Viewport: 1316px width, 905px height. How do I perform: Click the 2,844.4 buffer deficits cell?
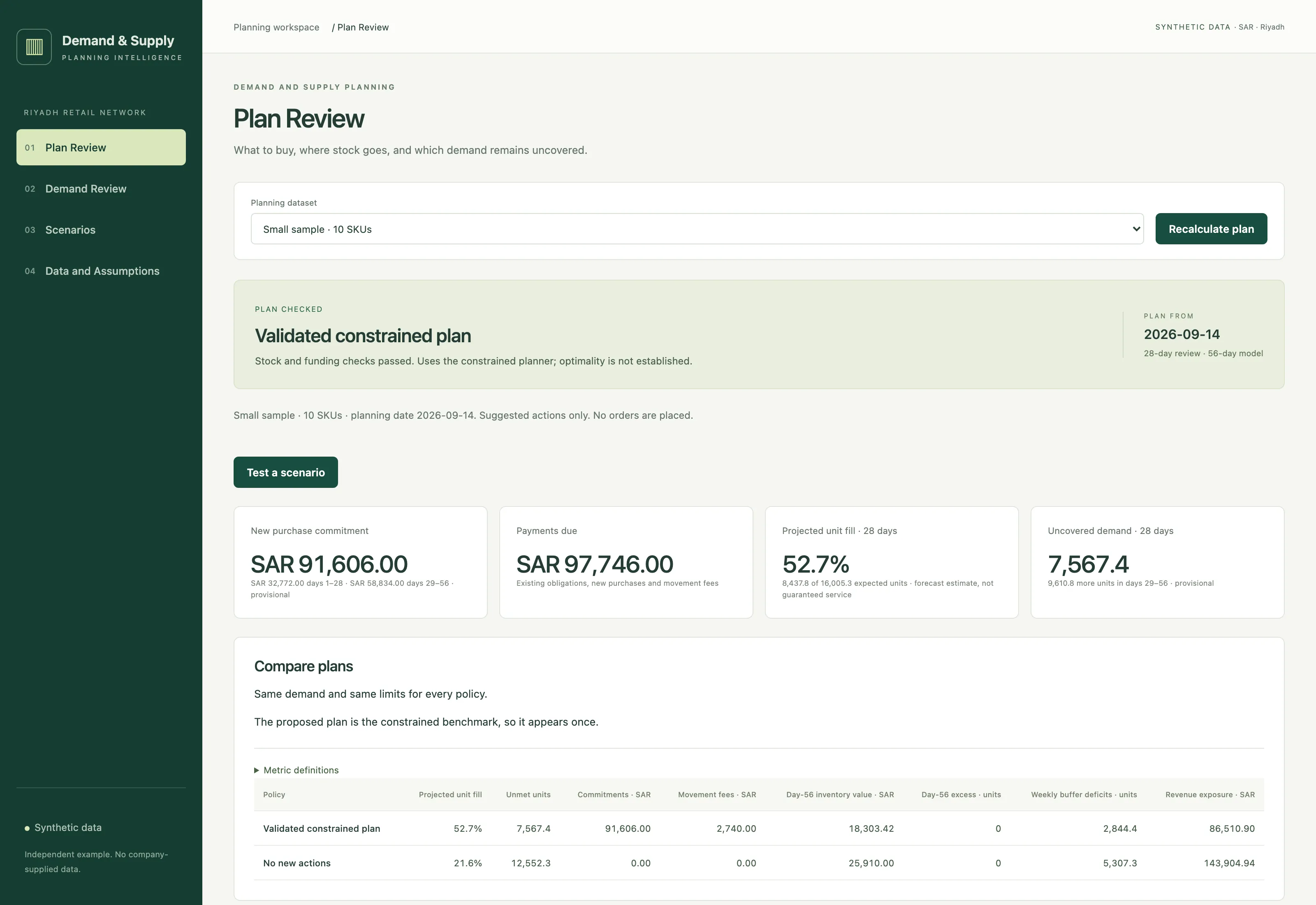(x=1120, y=828)
